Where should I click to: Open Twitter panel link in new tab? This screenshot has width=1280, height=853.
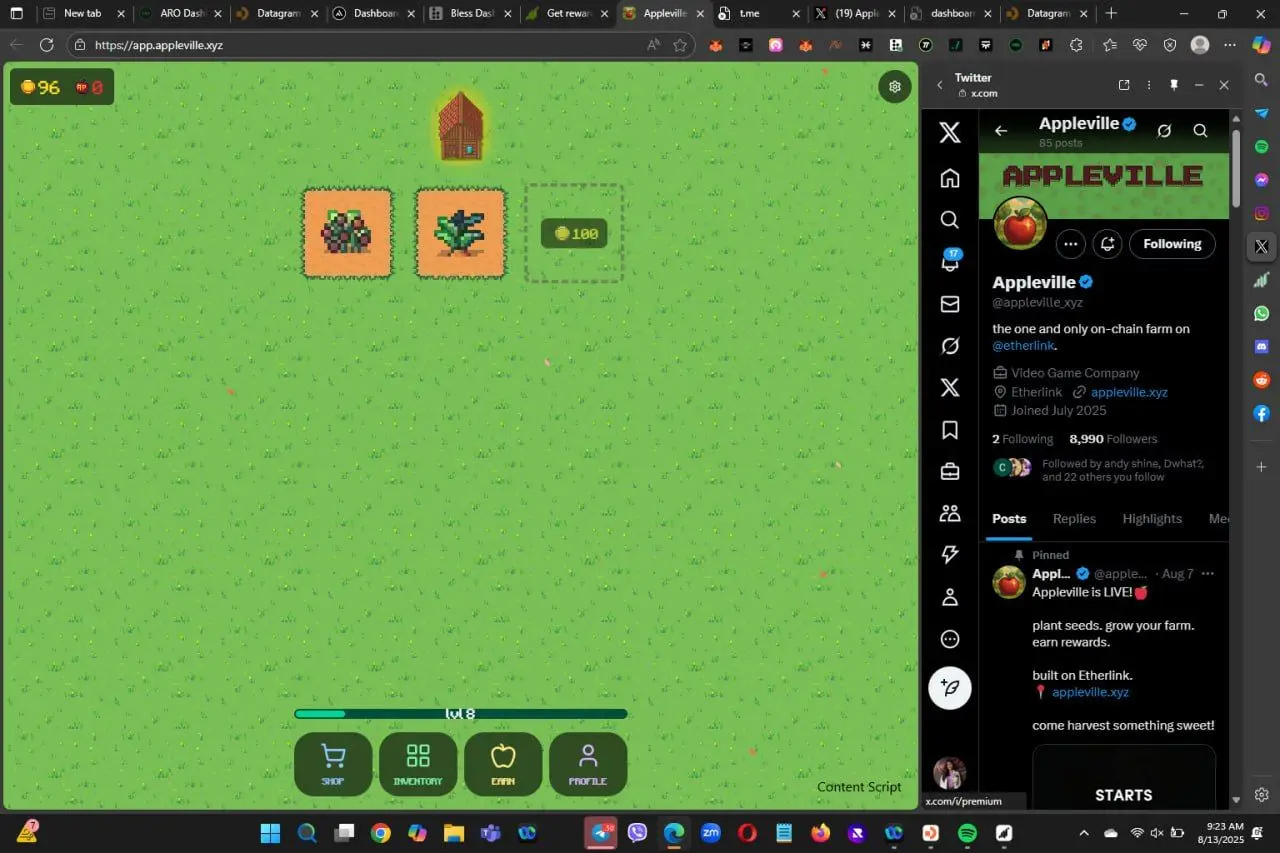1124,85
